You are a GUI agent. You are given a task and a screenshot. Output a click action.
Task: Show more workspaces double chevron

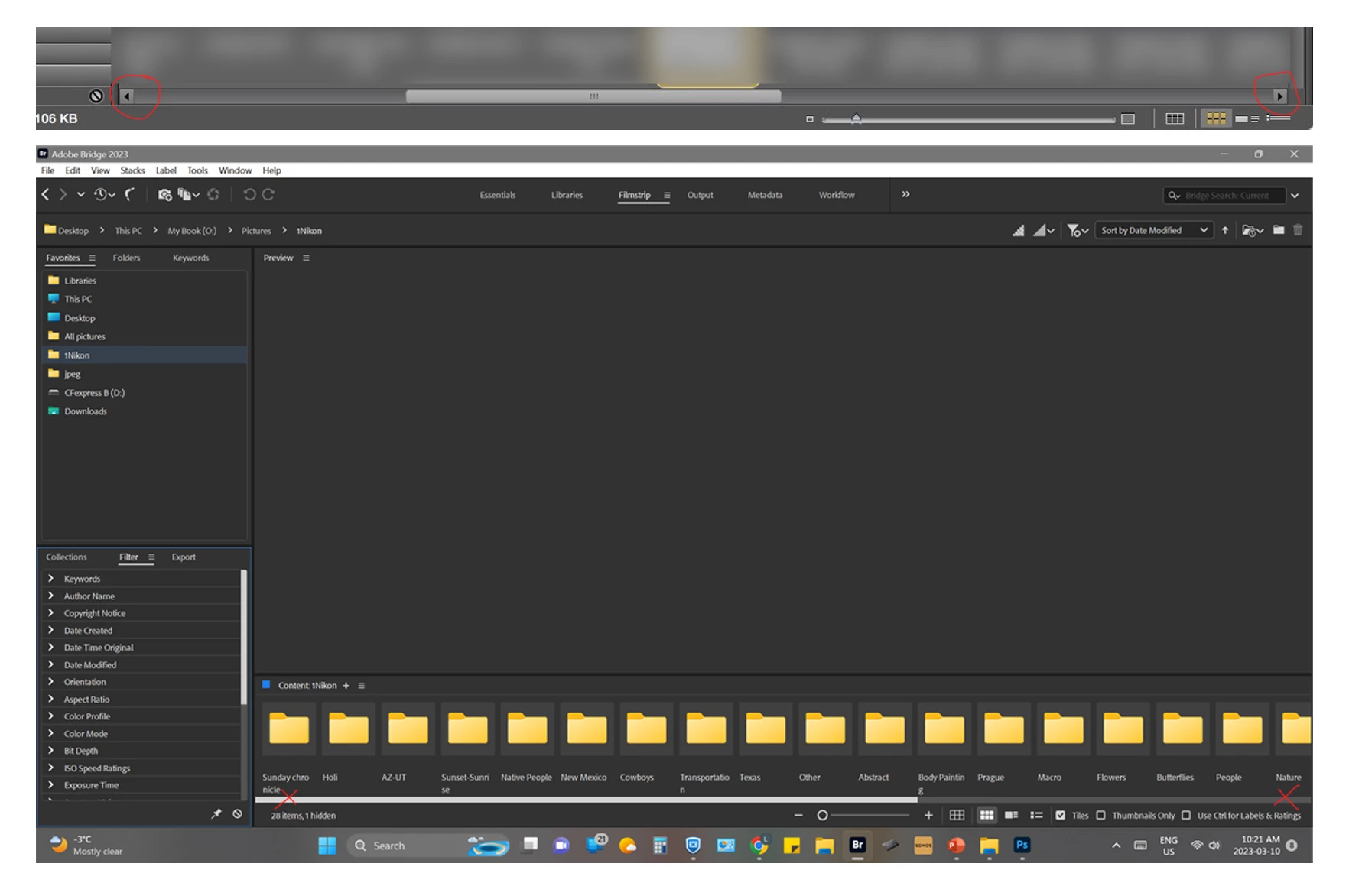click(905, 195)
